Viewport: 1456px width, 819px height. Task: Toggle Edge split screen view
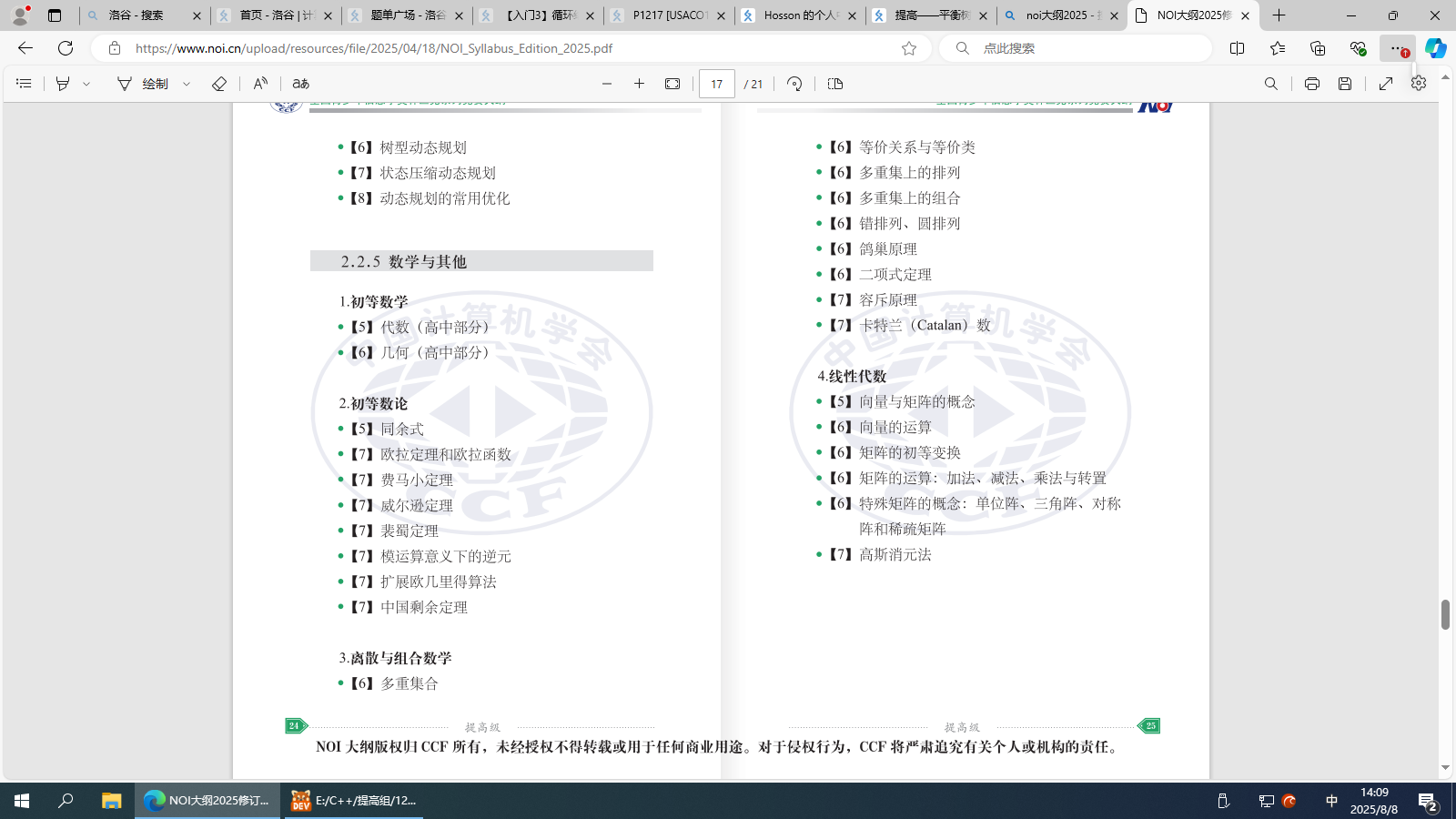click(x=1237, y=48)
